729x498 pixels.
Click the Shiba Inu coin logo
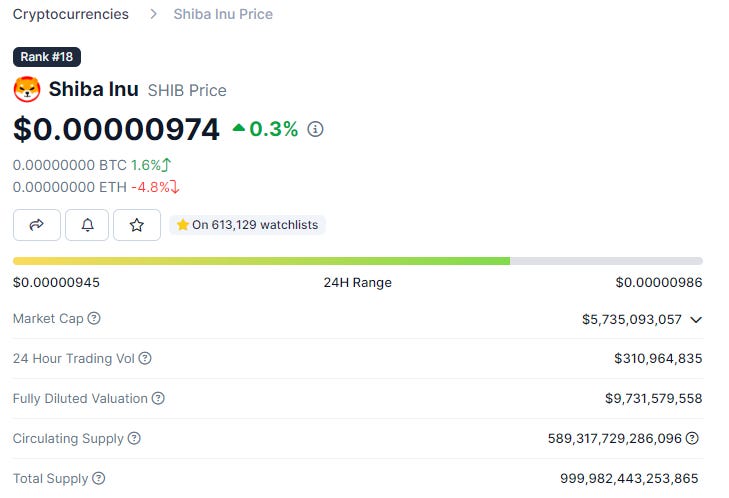[x=27, y=89]
